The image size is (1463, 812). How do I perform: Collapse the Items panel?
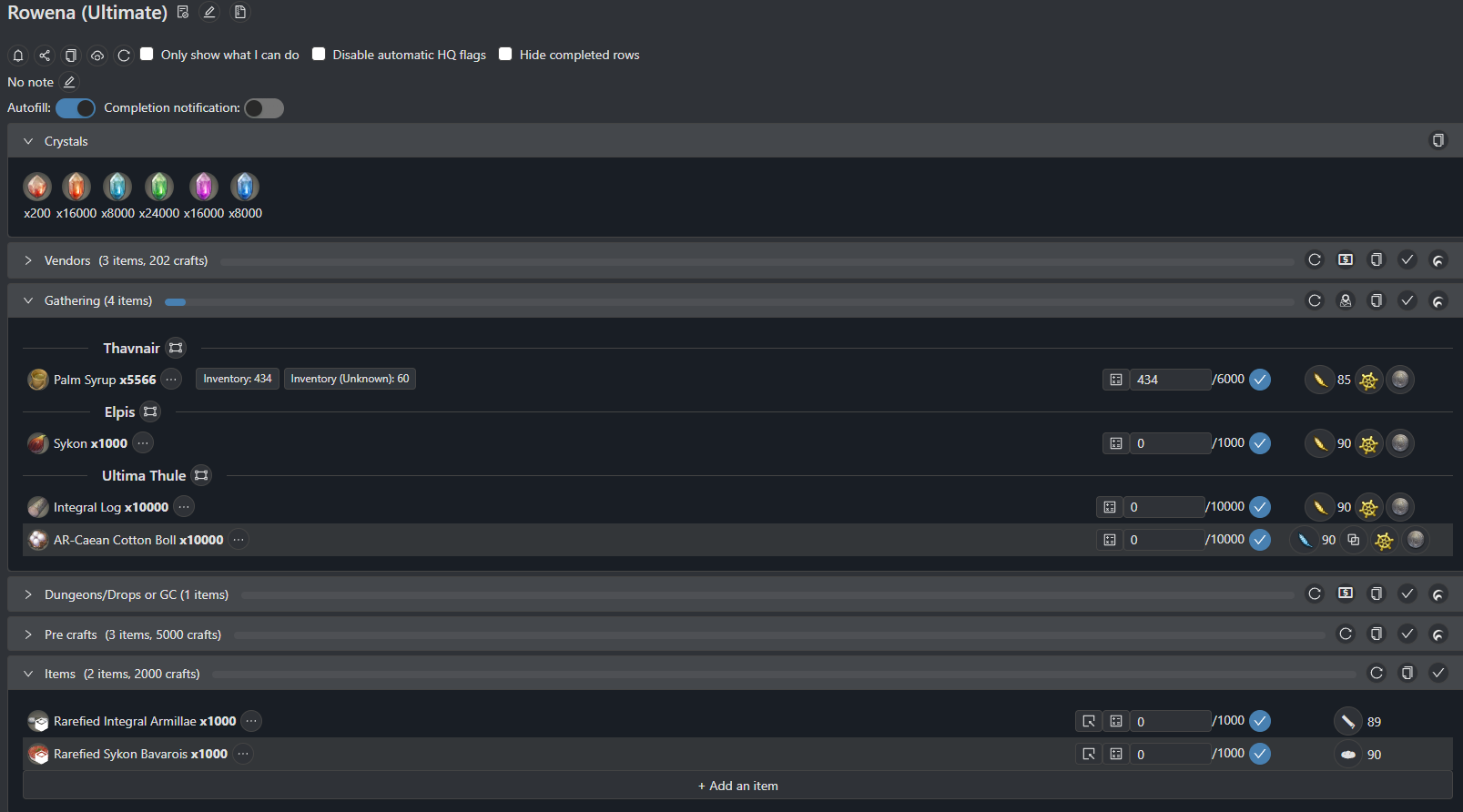coord(28,674)
